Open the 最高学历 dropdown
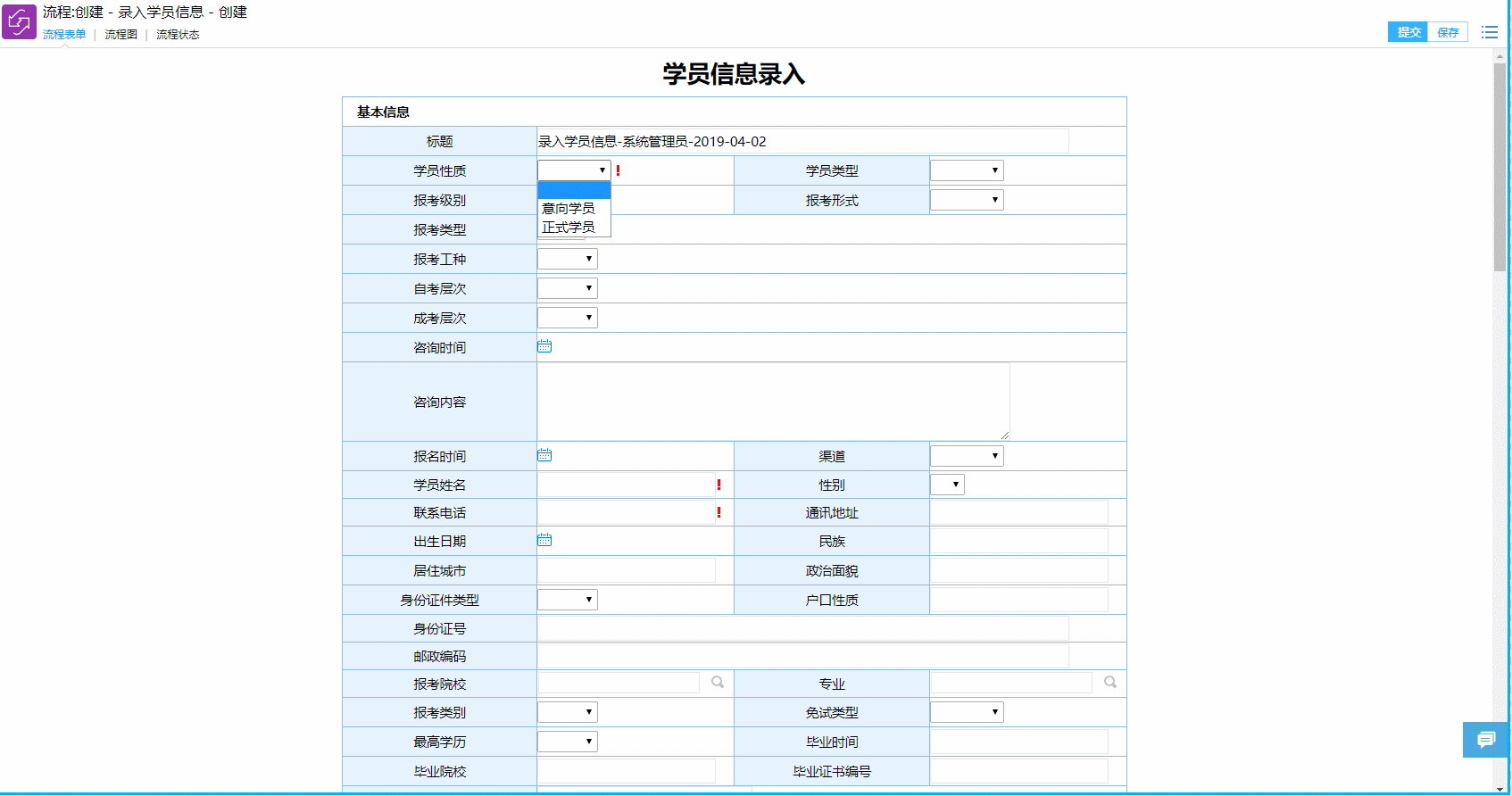The width and height of the screenshot is (1512, 796). coord(568,742)
